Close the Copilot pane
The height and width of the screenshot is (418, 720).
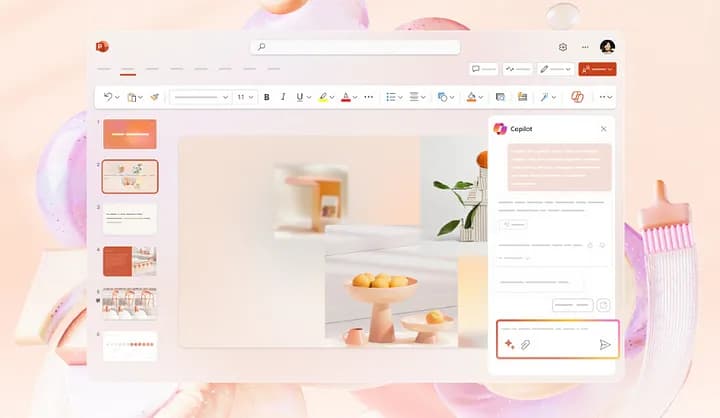(603, 129)
